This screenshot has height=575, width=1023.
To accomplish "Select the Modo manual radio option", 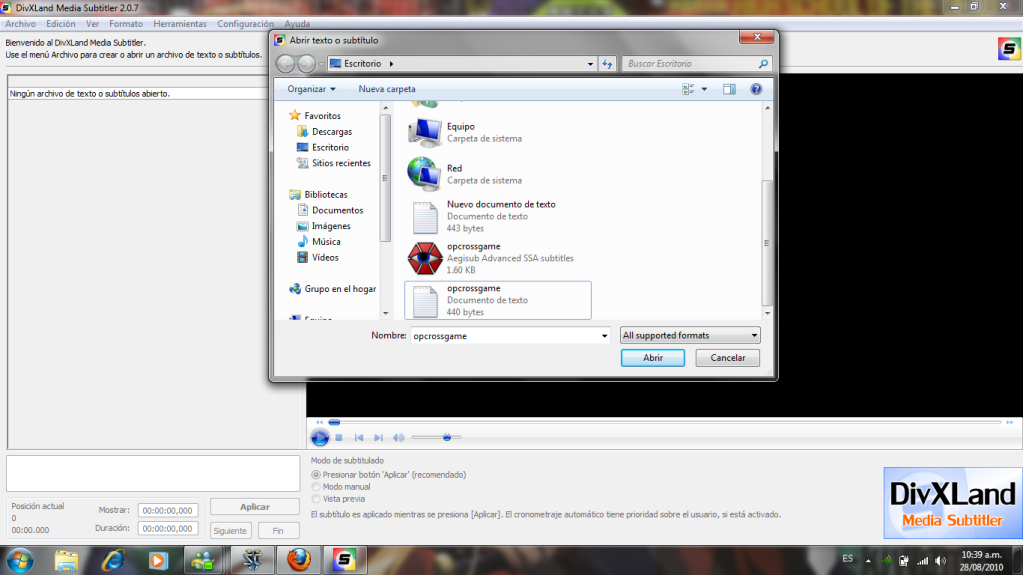I will (x=316, y=487).
